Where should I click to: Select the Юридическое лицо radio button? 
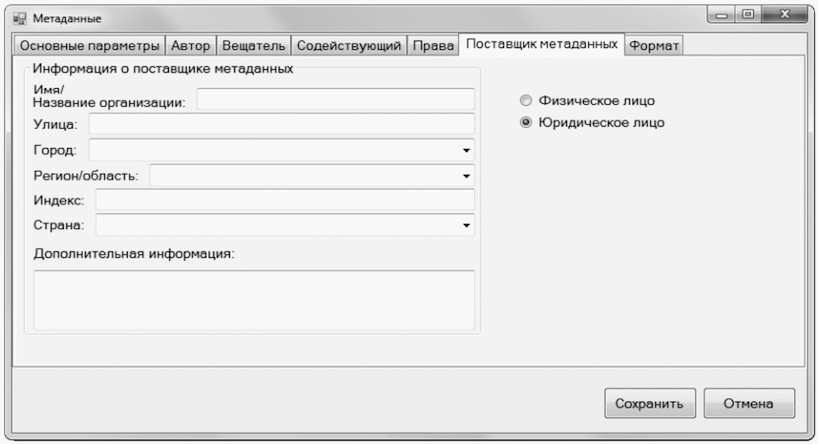tap(525, 123)
